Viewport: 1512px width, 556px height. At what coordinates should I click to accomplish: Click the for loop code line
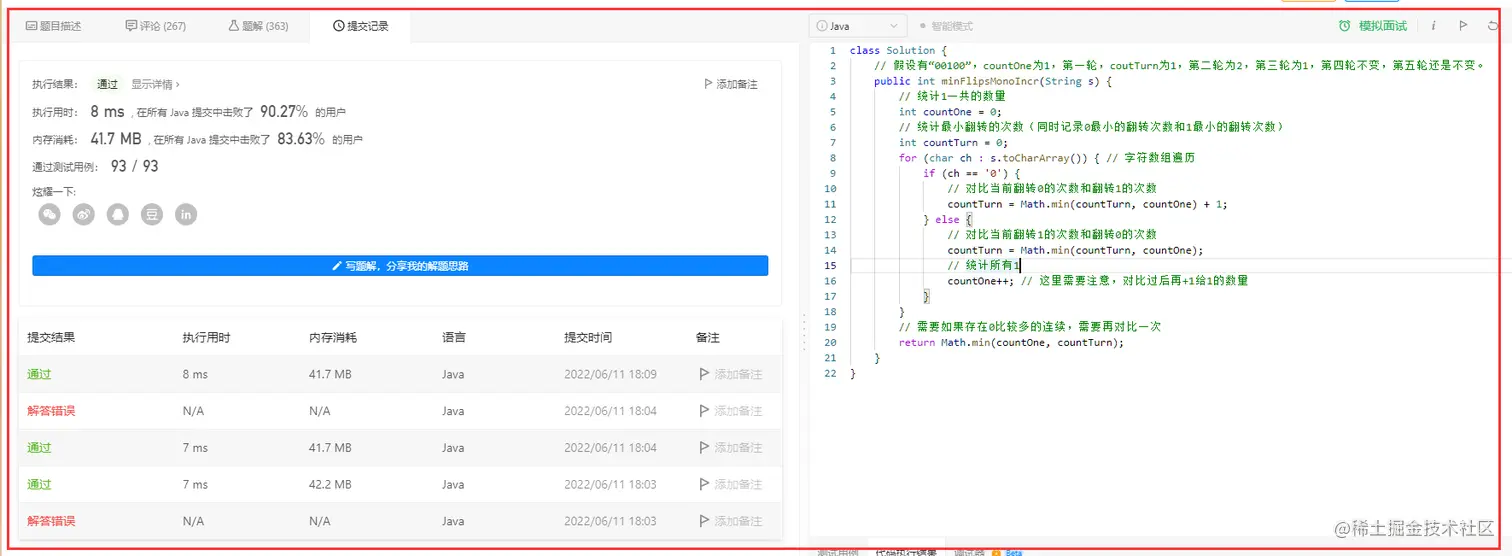pos(1047,158)
